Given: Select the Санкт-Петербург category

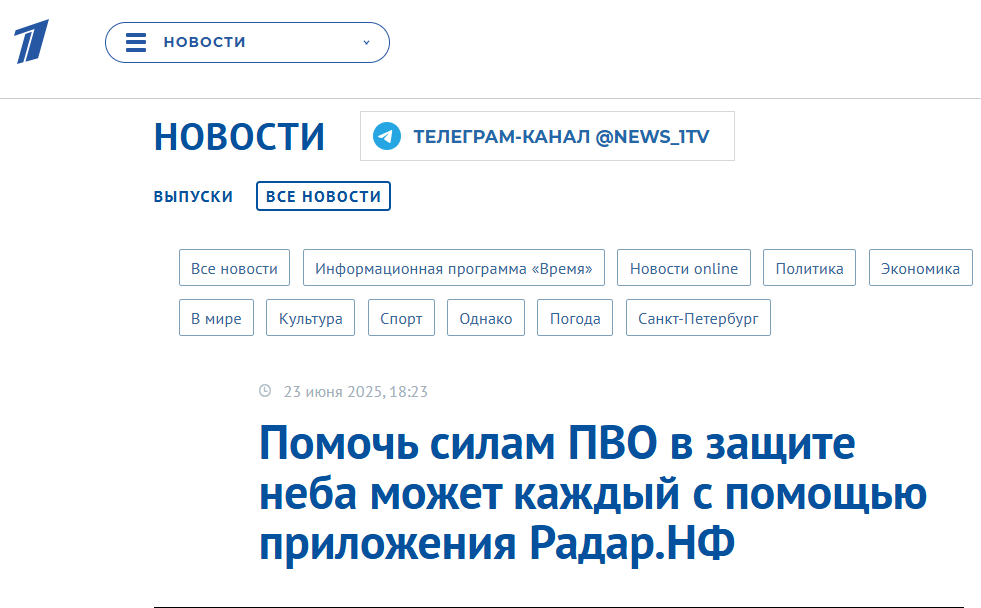Looking at the screenshot, I should click(x=698, y=318).
